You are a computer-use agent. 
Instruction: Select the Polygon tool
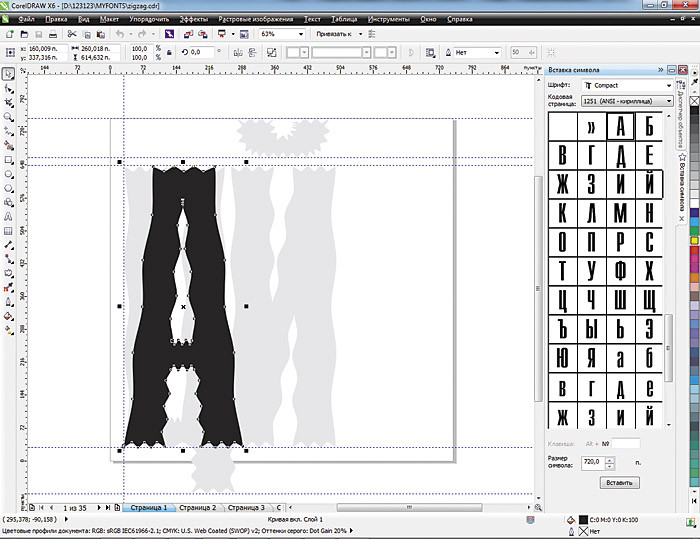click(8, 188)
